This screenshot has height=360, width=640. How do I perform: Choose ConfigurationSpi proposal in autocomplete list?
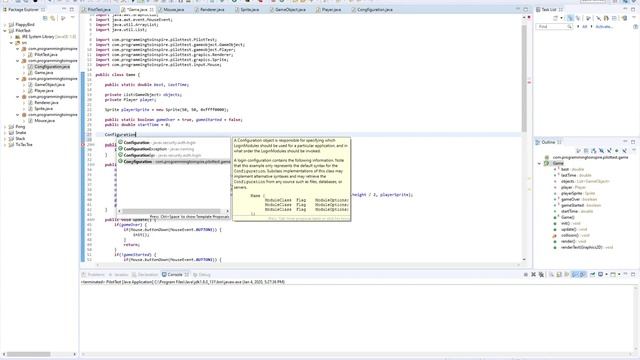(174, 155)
